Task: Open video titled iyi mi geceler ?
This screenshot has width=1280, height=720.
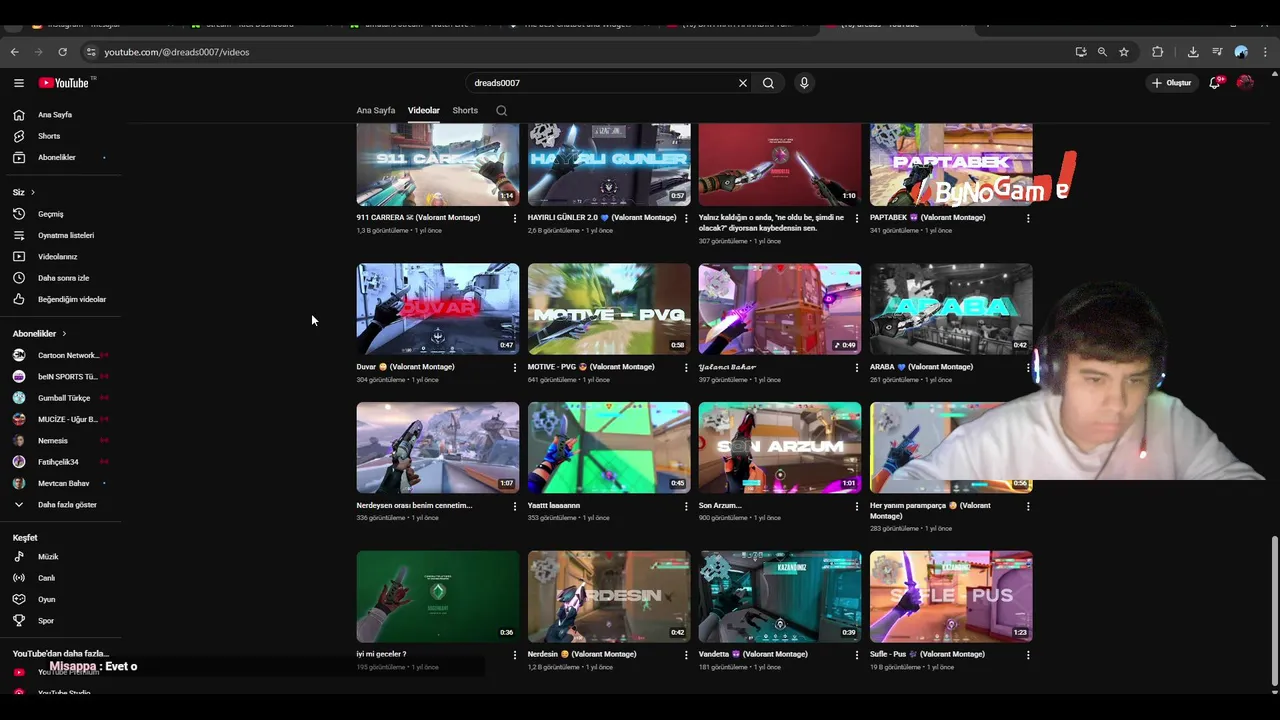Action: pos(381,654)
